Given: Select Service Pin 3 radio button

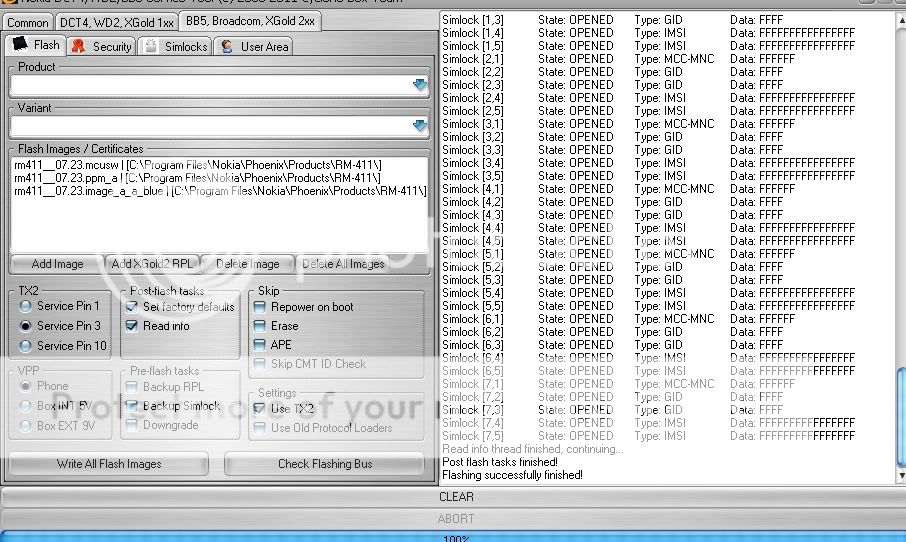Looking at the screenshot, I should tap(25, 326).
